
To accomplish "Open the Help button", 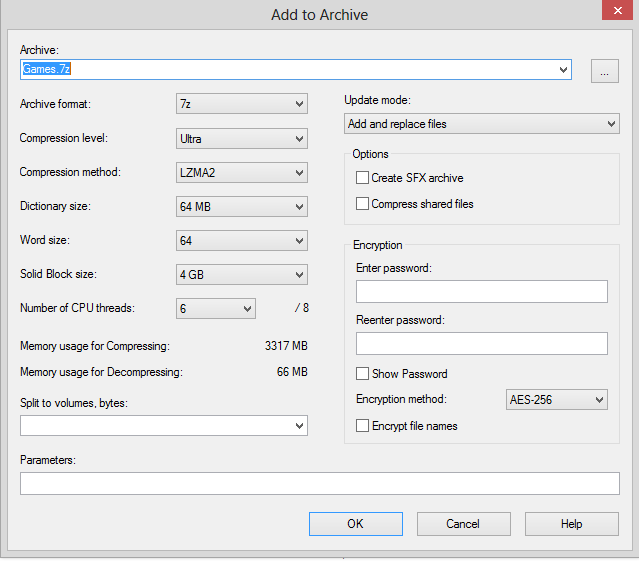I will pos(572,524).
